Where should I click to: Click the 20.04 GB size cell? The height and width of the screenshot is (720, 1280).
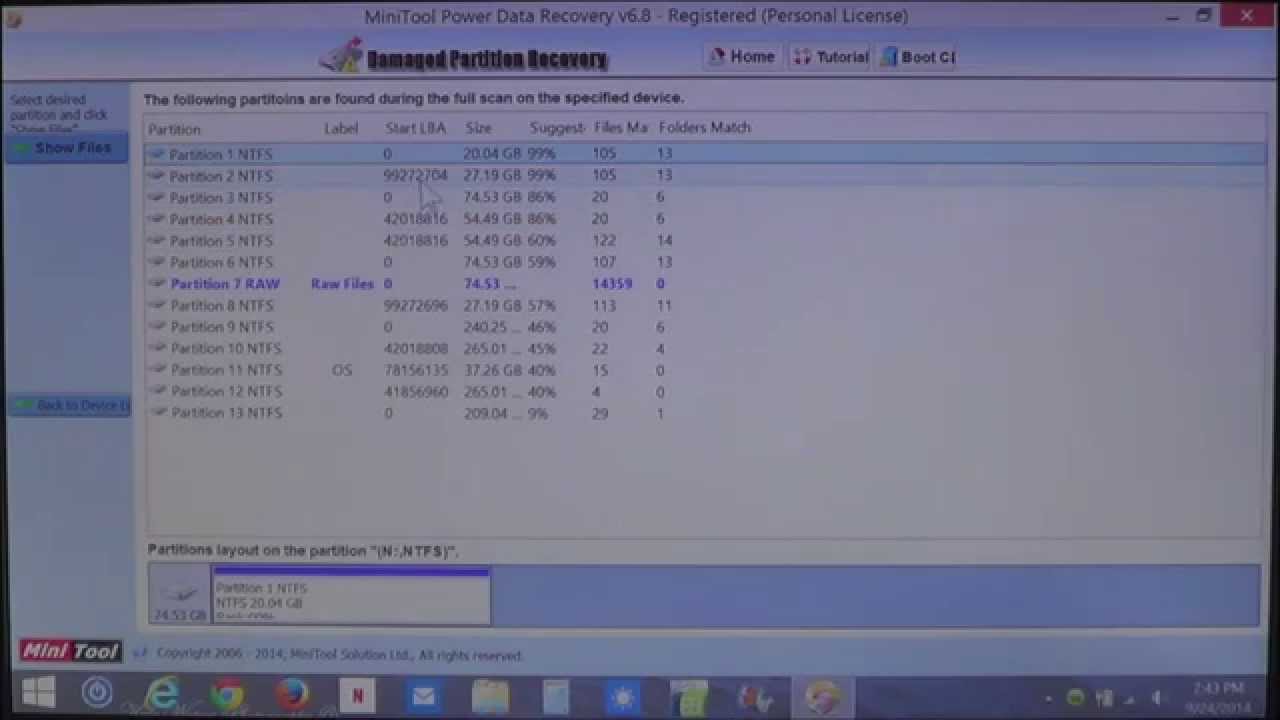(x=492, y=154)
